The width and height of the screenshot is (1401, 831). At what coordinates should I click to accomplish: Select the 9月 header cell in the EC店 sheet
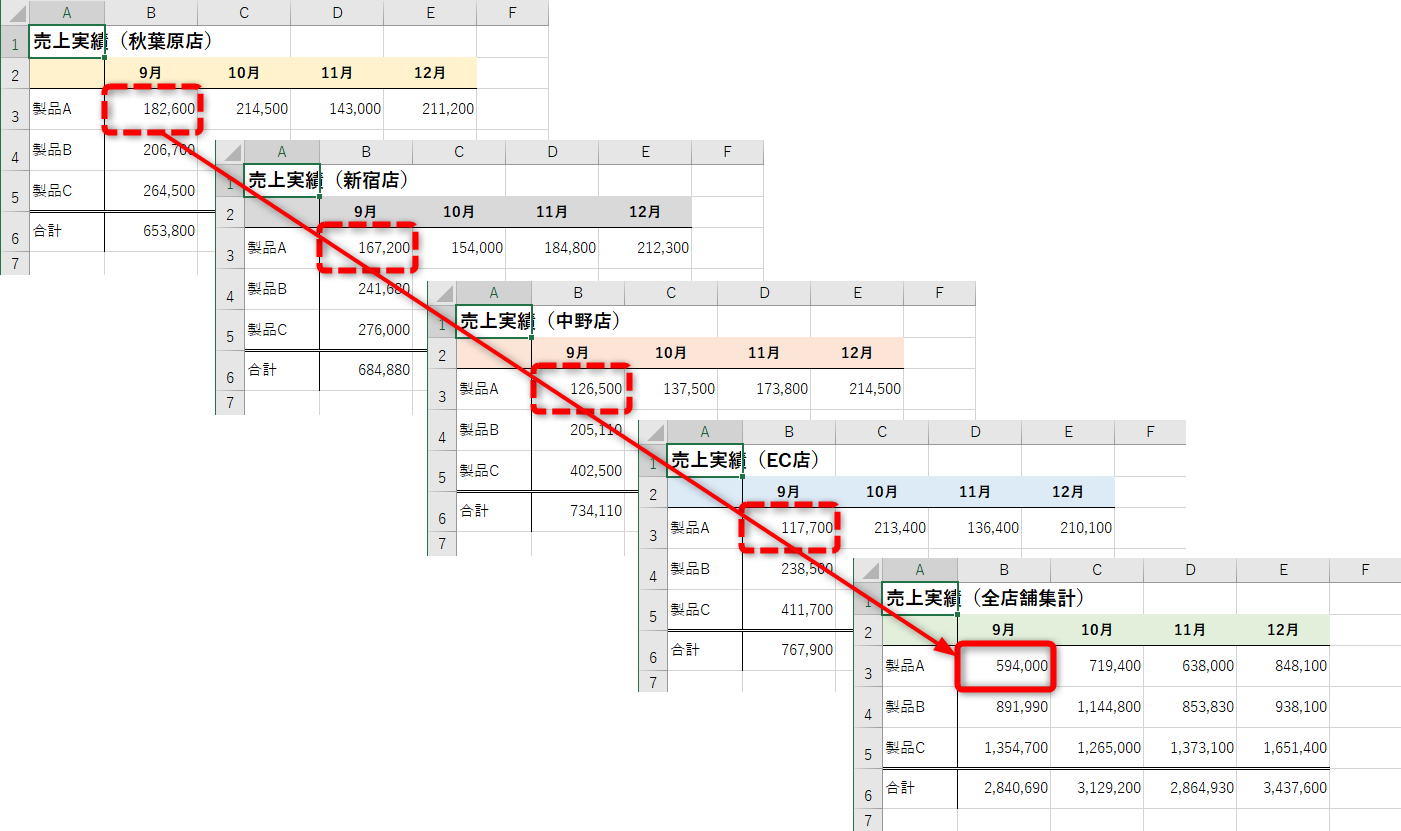click(789, 491)
